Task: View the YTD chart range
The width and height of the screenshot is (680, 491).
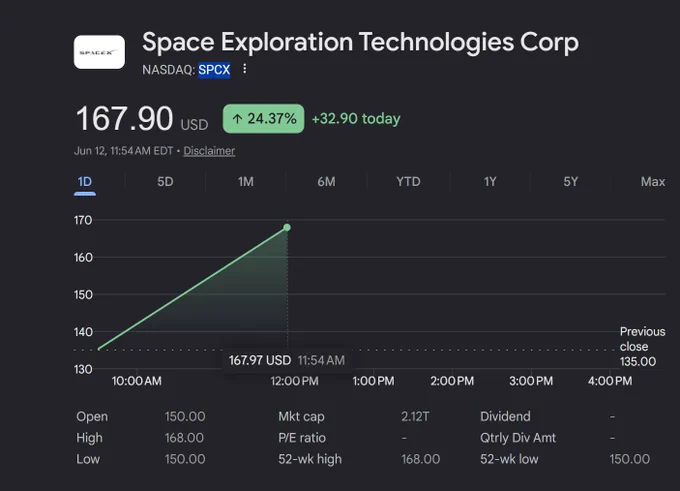Action: coord(408,181)
